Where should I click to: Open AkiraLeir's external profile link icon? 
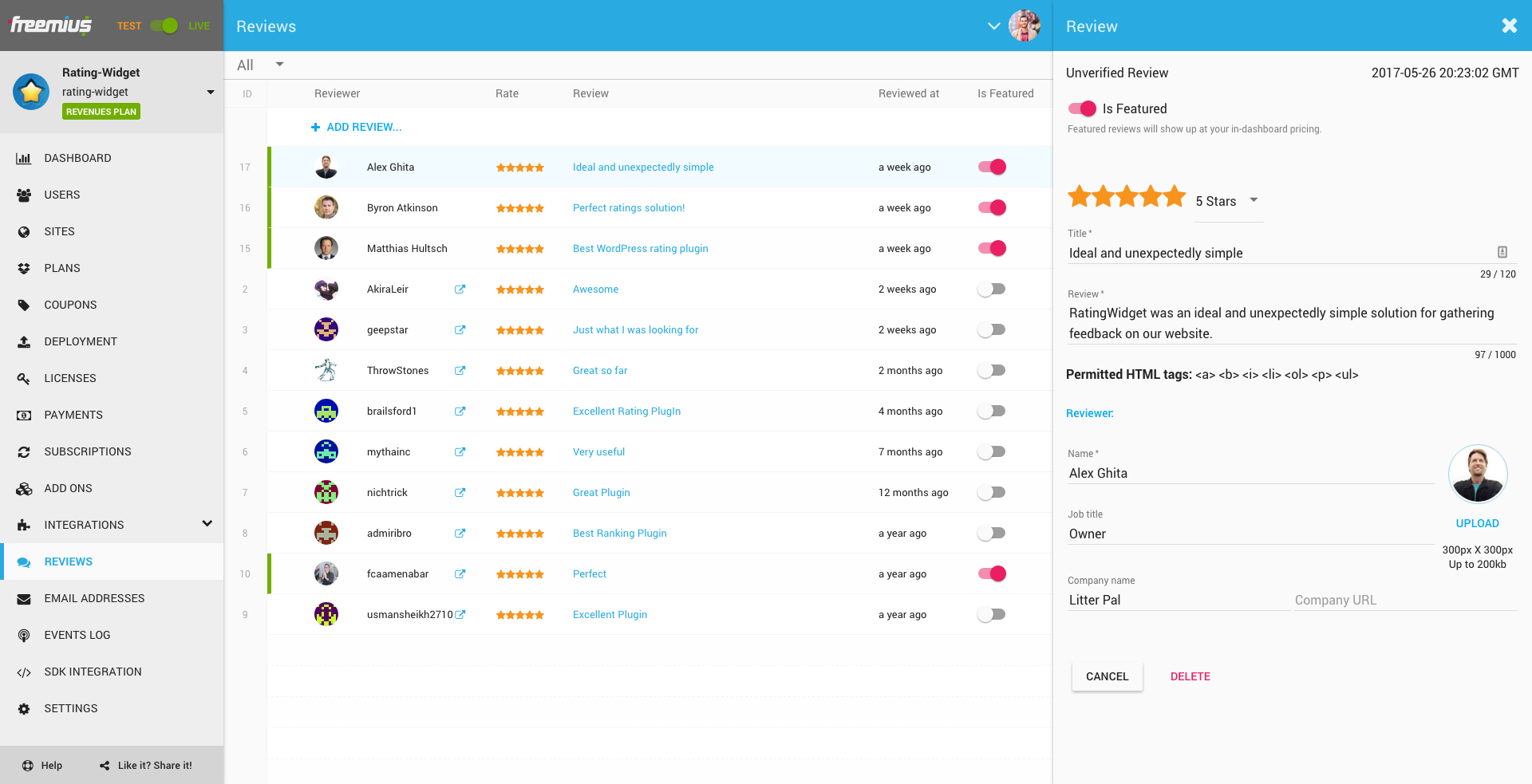click(460, 290)
